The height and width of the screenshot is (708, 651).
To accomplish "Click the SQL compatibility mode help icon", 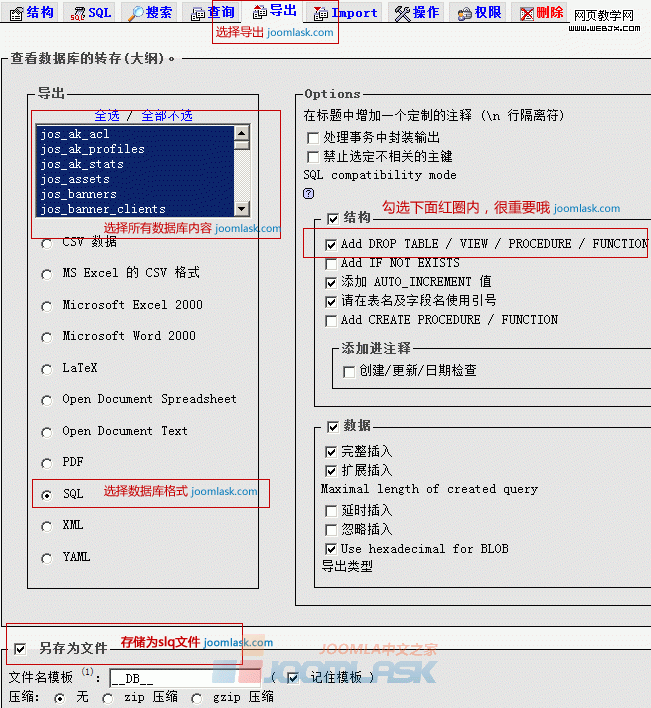I will 308,194.
